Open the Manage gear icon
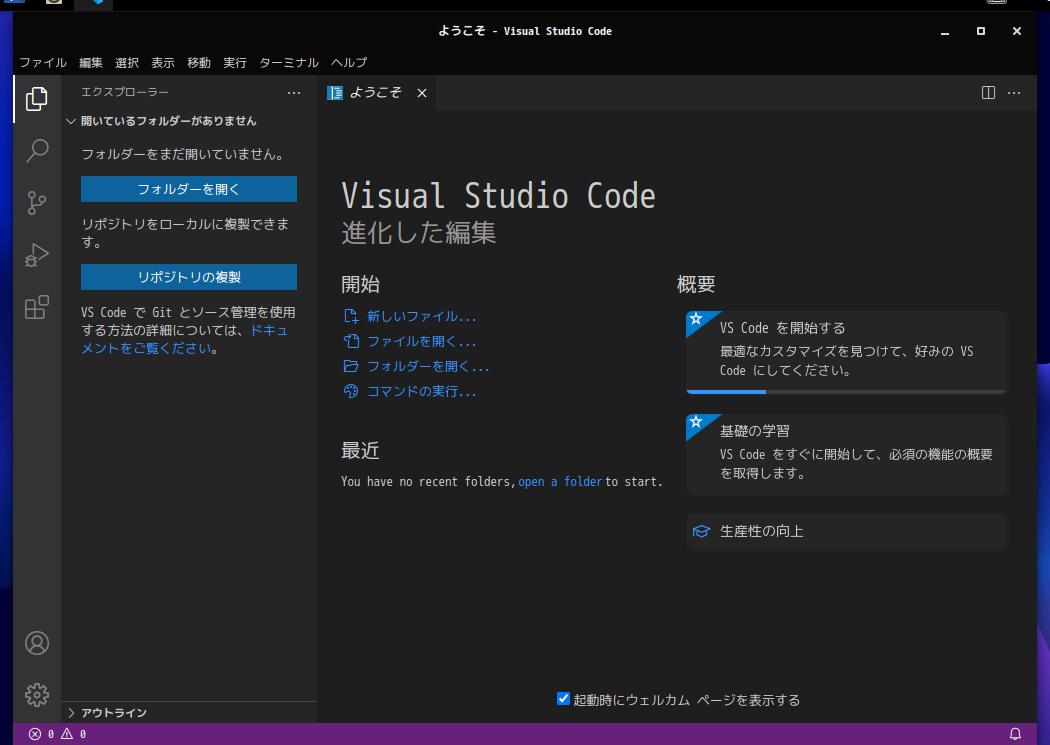 click(37, 695)
